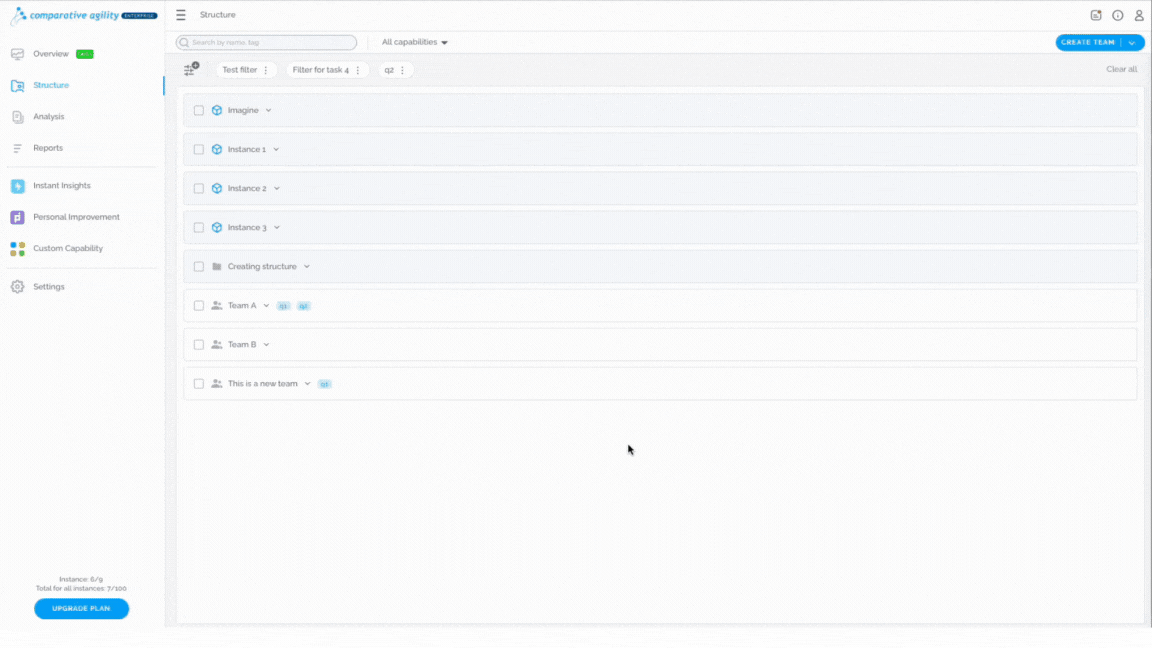Expand the Creating structure chevron
Image resolution: width=1152 pixels, height=648 pixels.
306,267
